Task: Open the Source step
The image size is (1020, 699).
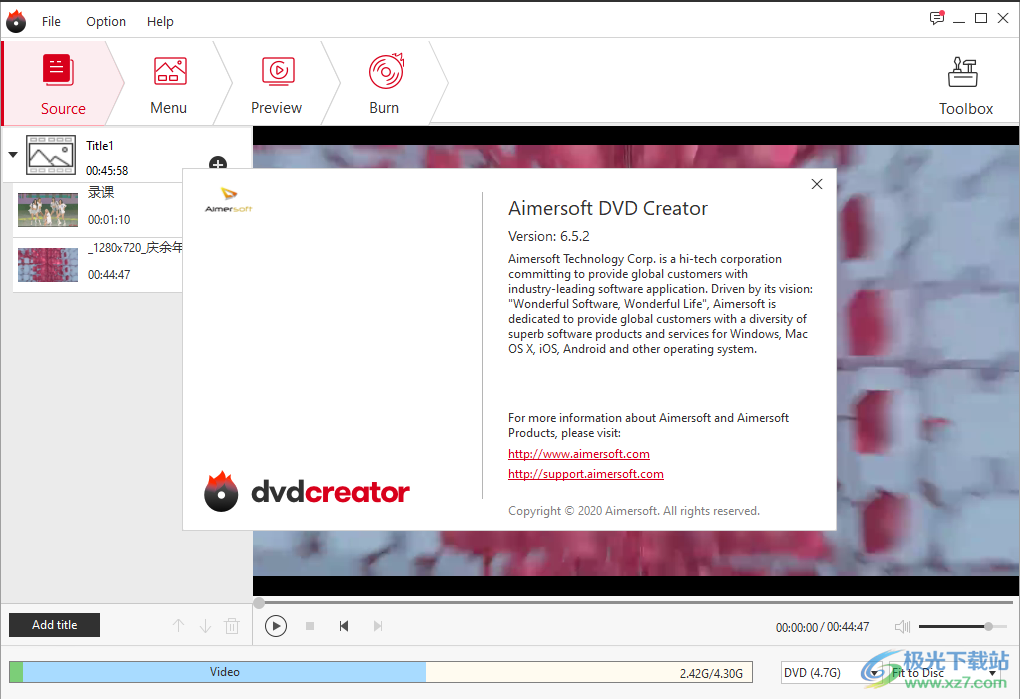Action: click(63, 83)
